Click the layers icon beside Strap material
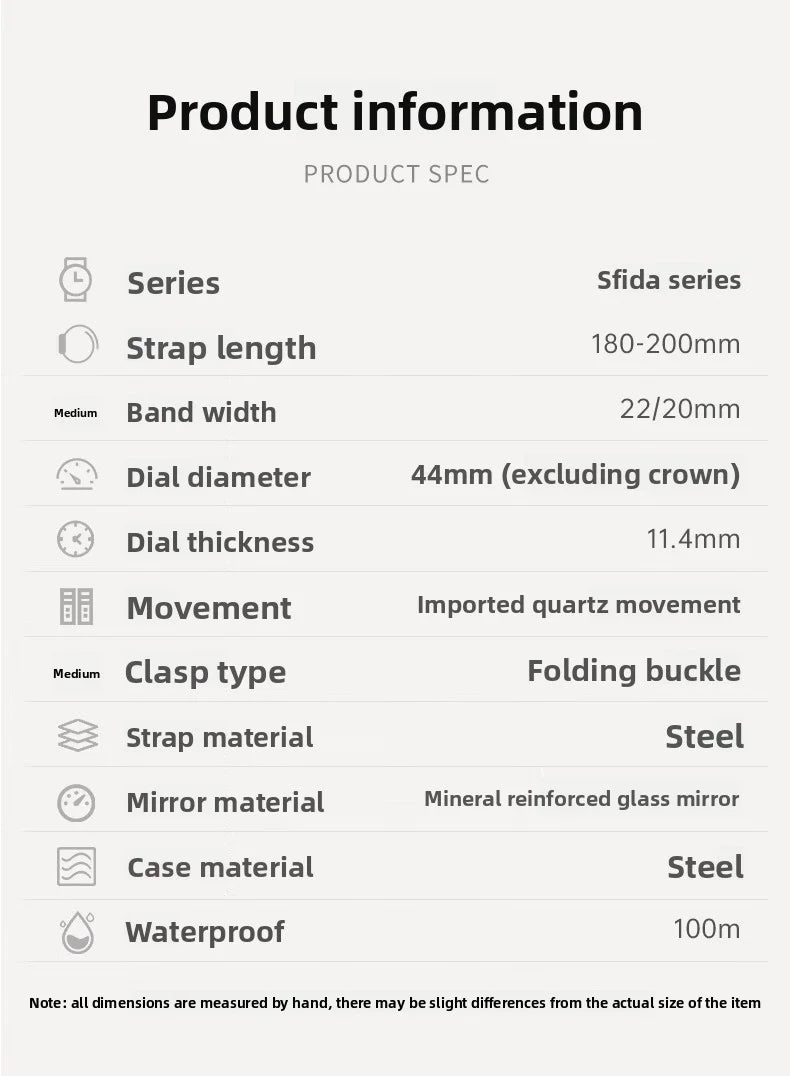 point(77,736)
